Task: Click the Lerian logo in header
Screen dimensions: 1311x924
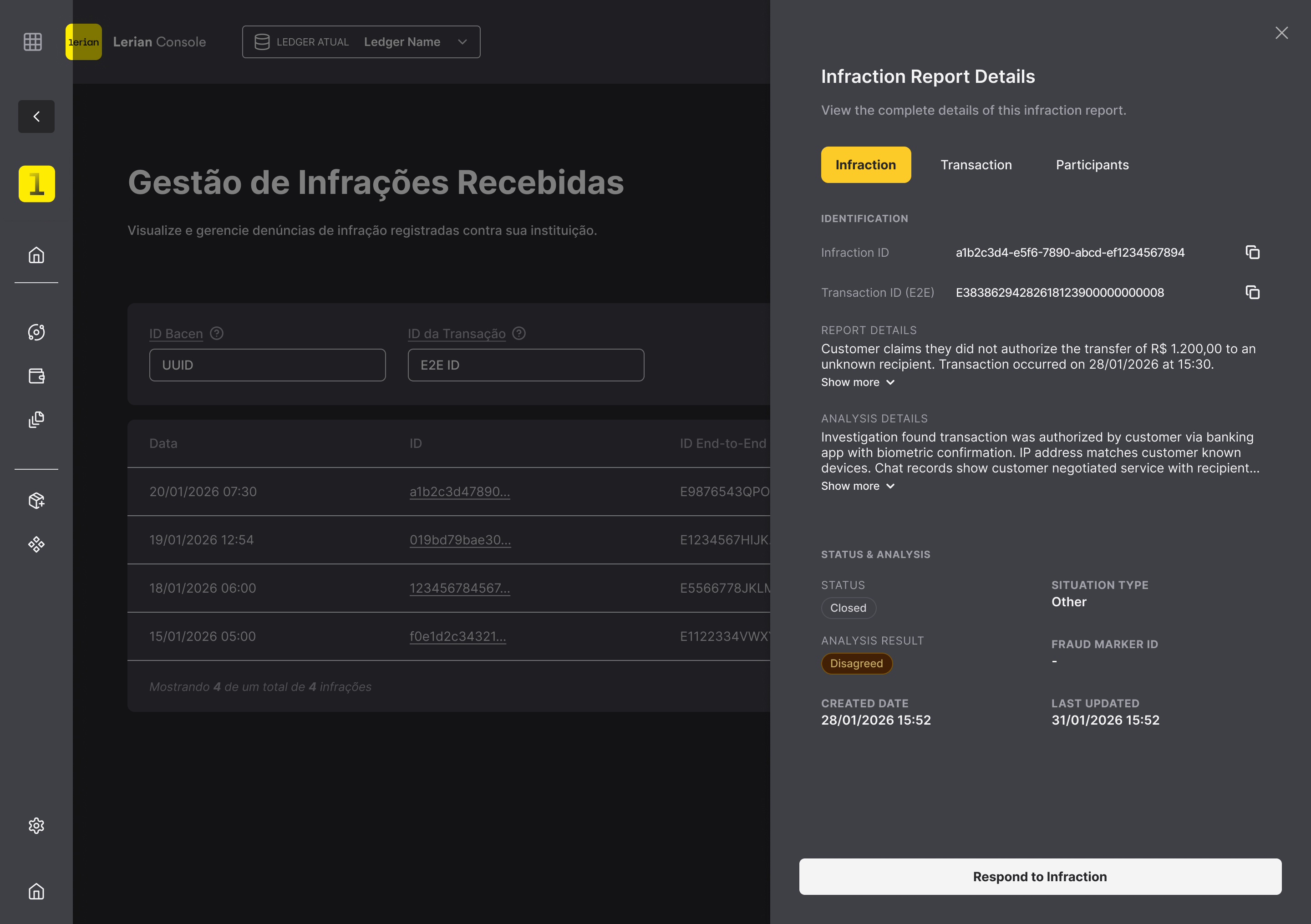Action: coord(83,42)
